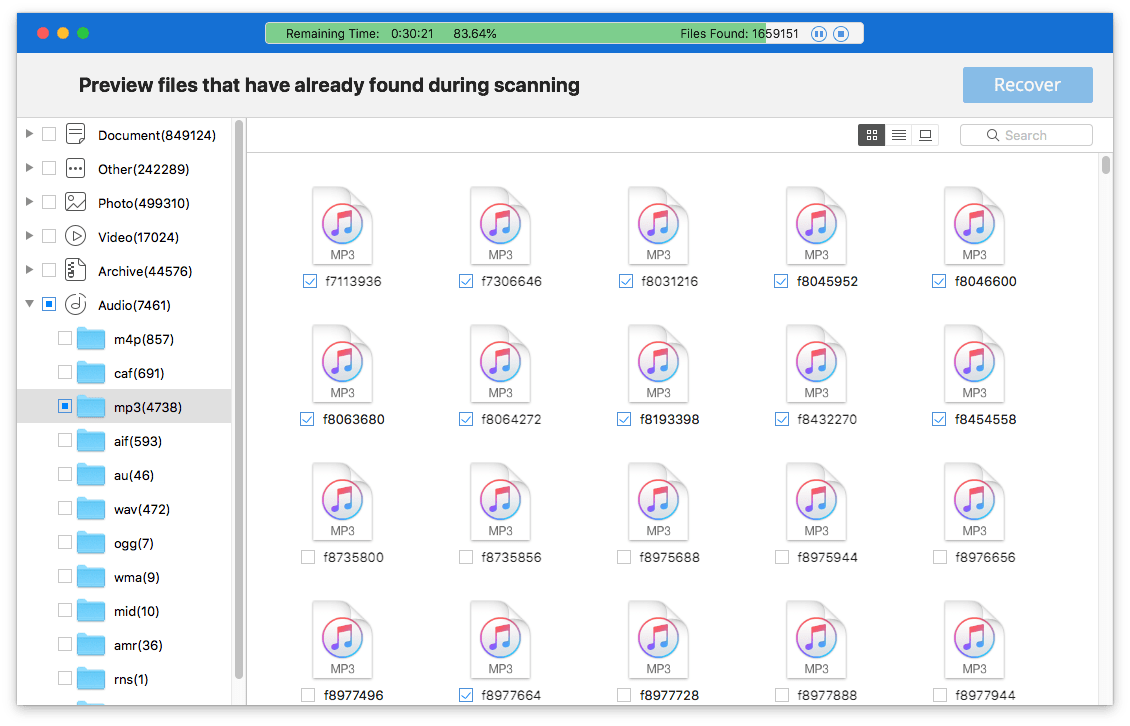Image resolution: width=1130 pixels, height=726 pixels.
Task: Select the Video(17024) category label
Action: tap(138, 237)
